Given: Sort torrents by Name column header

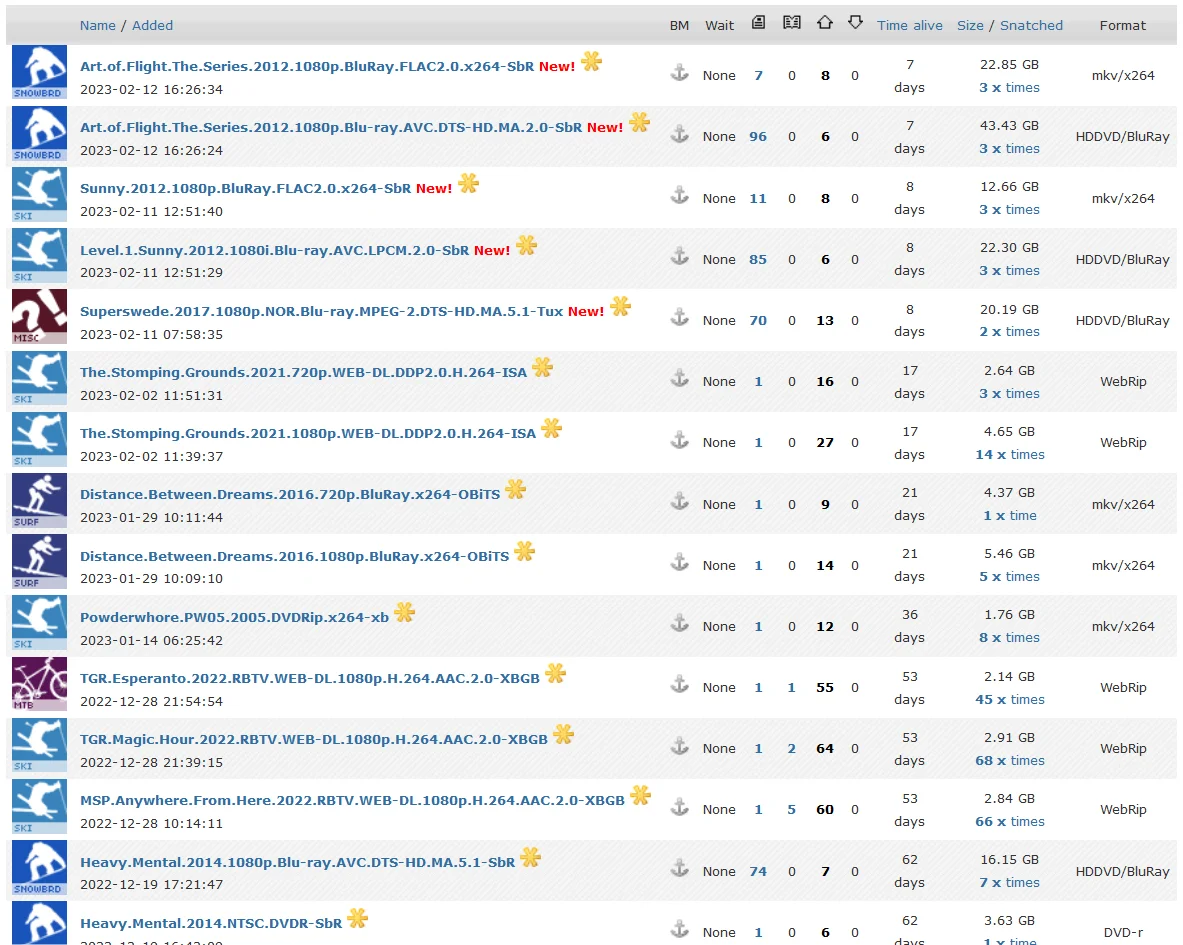Looking at the screenshot, I should click(98, 26).
